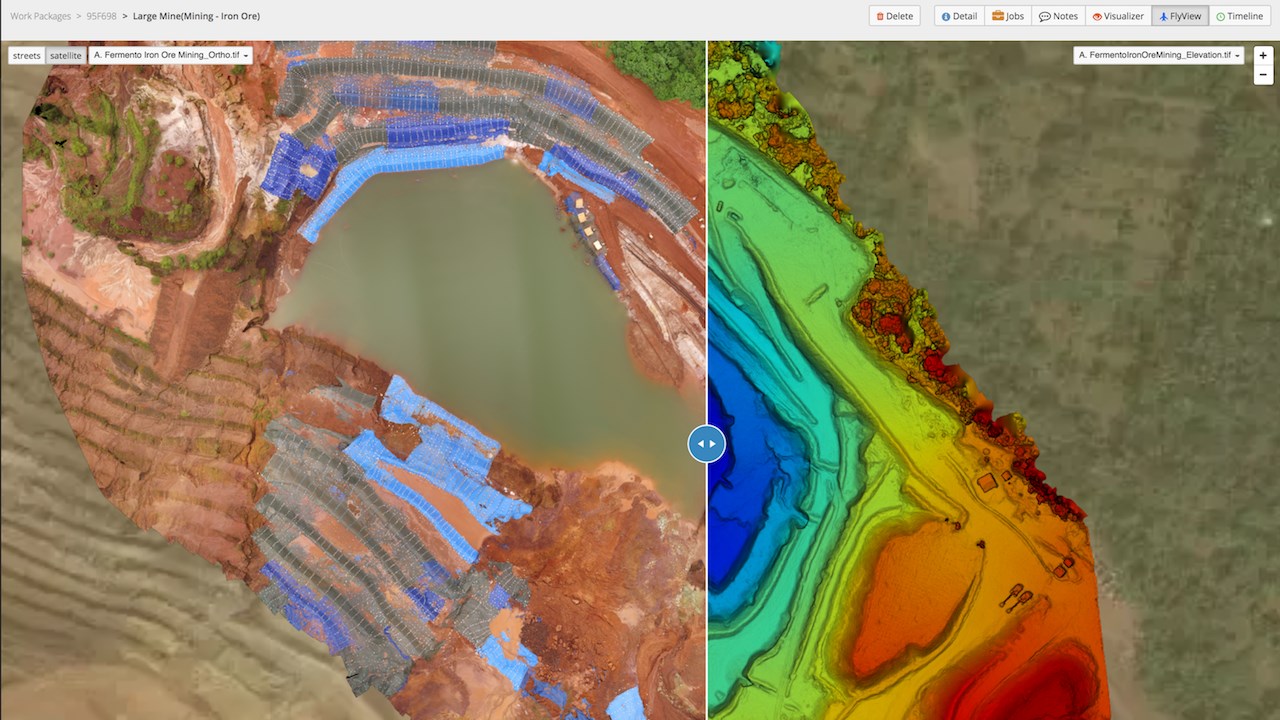Click the FlyView plane icon
The height and width of the screenshot is (720, 1280).
point(1163,16)
